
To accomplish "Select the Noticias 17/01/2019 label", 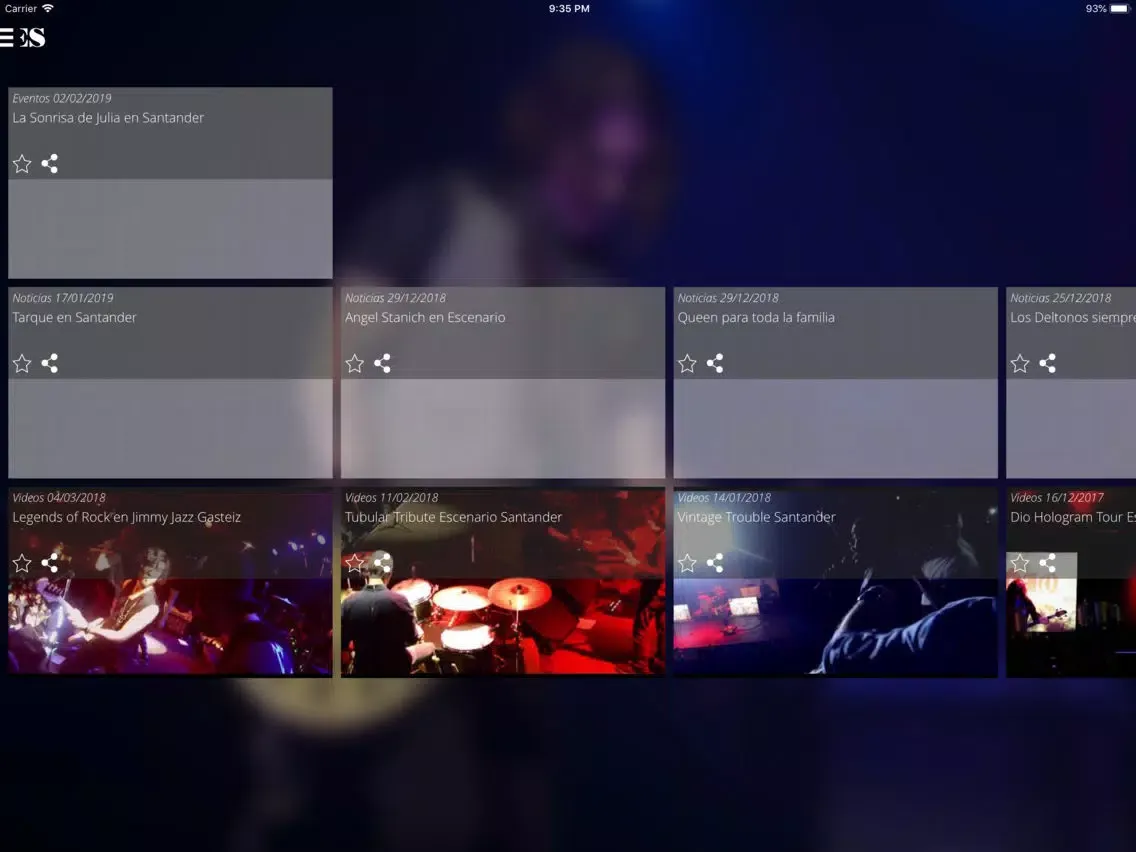I will [x=62, y=298].
